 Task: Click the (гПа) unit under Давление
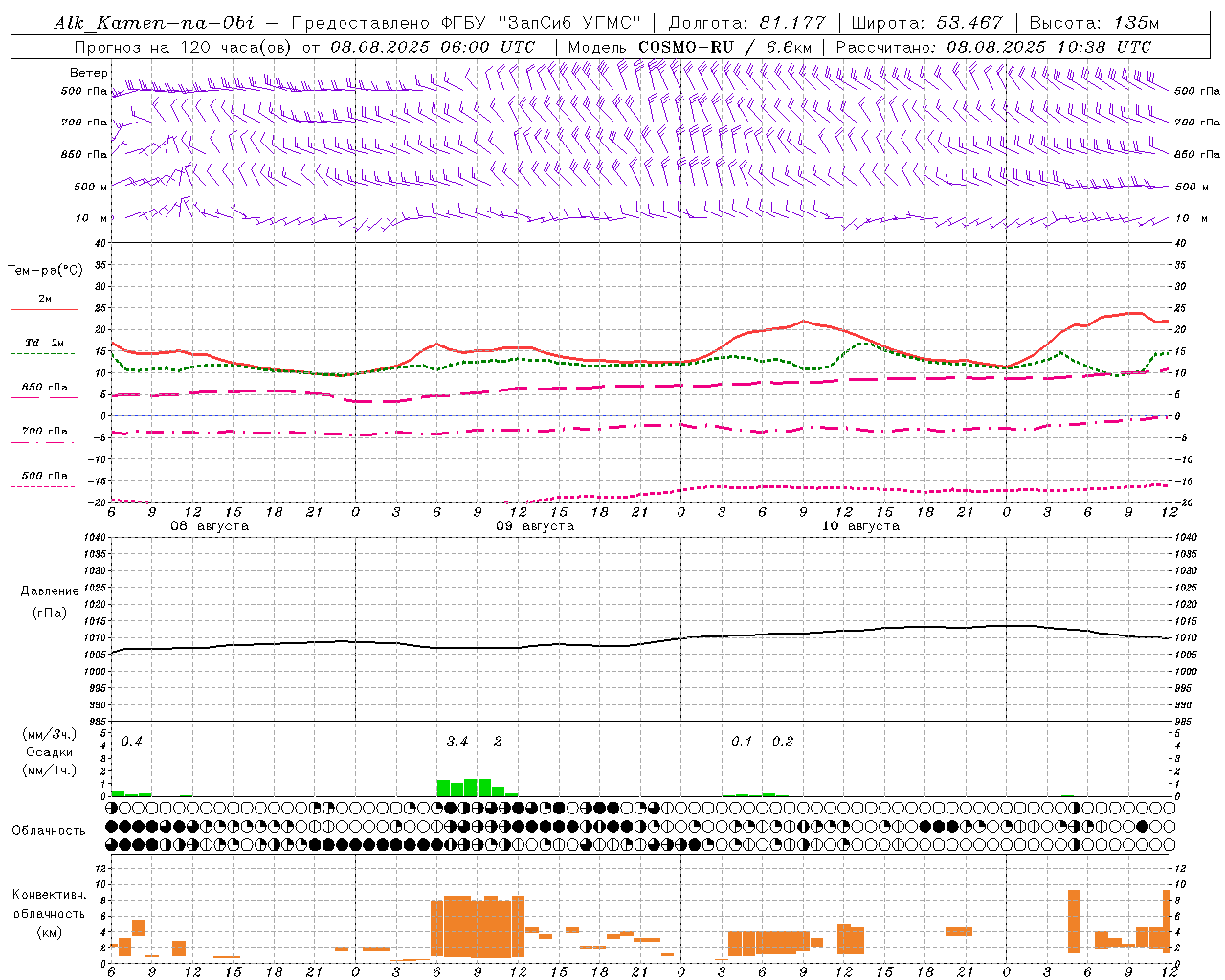tap(50, 612)
